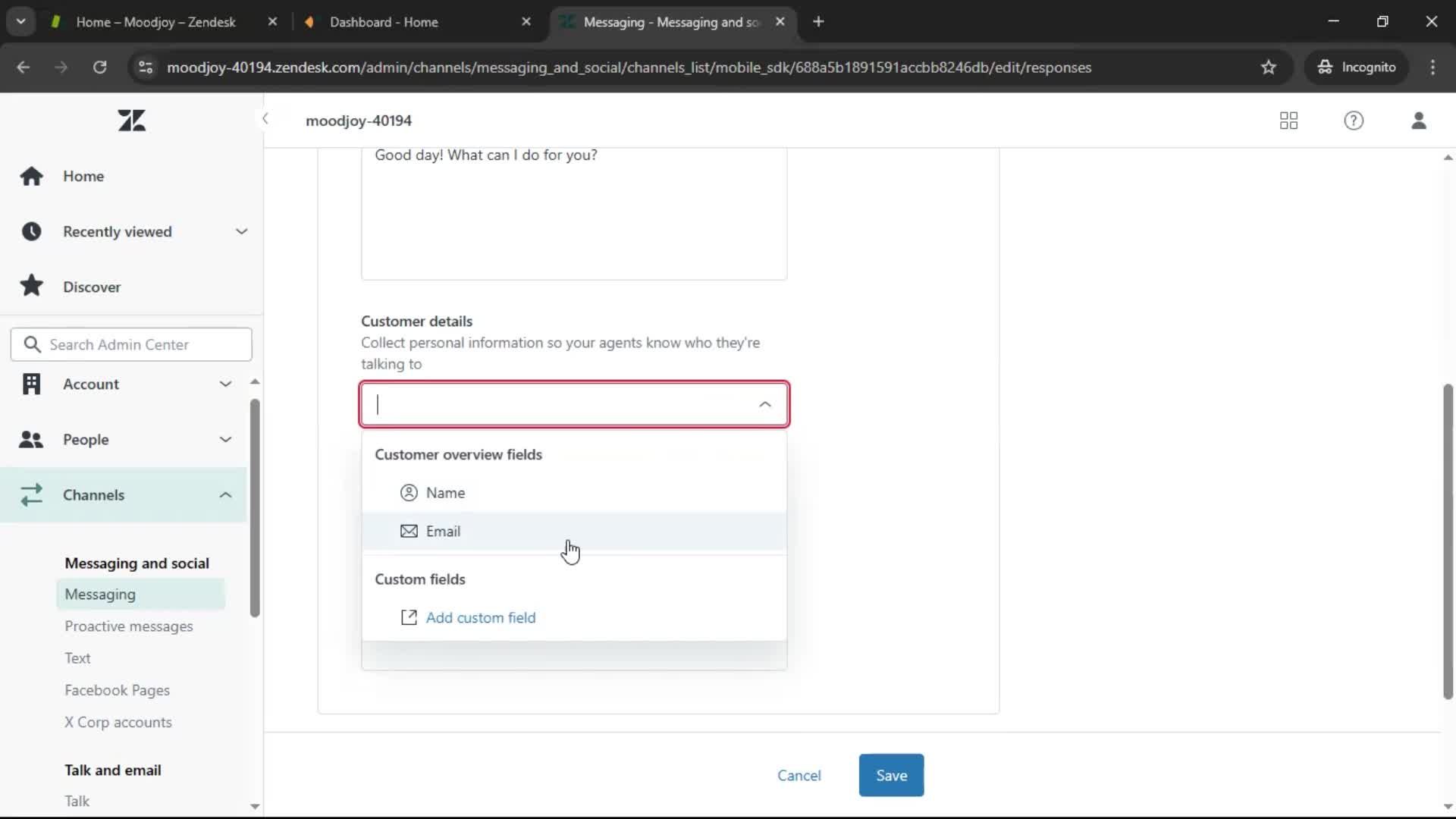Collapse the sidebar with the chevron
The height and width of the screenshot is (819, 1456).
point(265,119)
